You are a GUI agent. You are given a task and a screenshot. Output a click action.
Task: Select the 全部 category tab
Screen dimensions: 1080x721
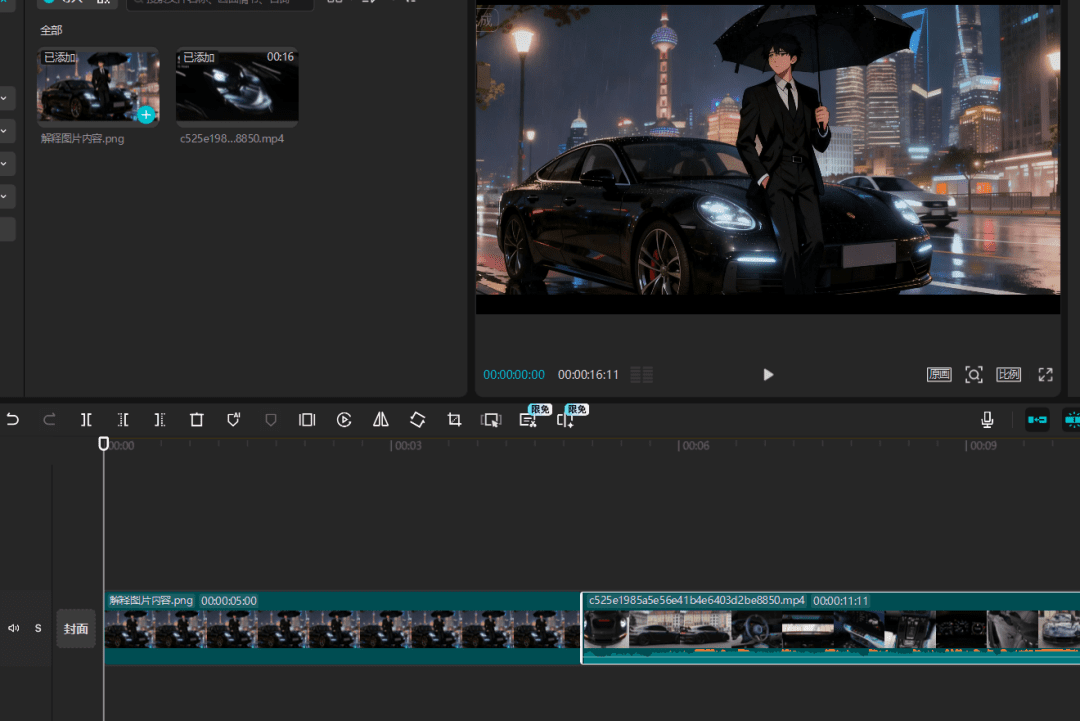(x=52, y=31)
